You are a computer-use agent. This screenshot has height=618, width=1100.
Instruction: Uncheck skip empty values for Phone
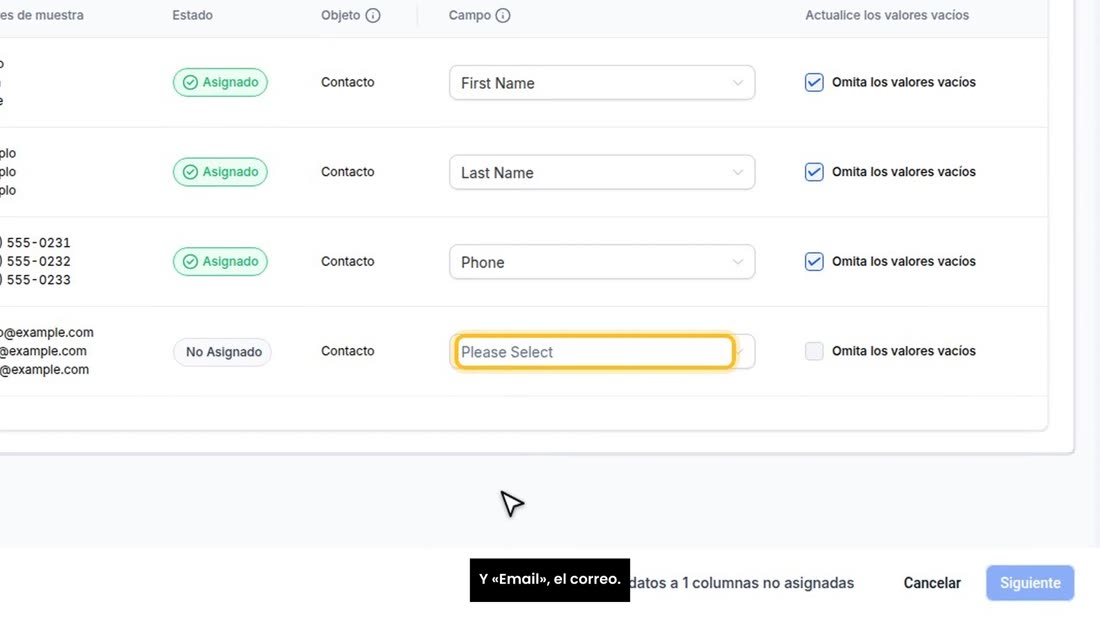click(814, 262)
